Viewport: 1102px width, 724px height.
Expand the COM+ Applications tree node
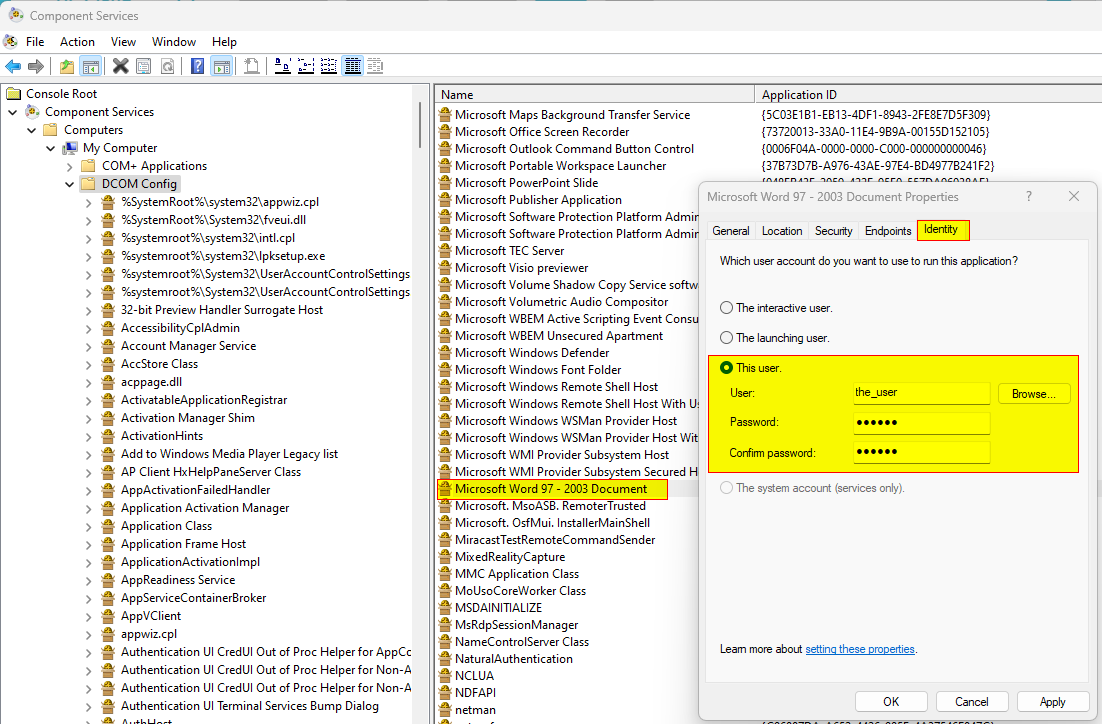[x=69, y=166]
